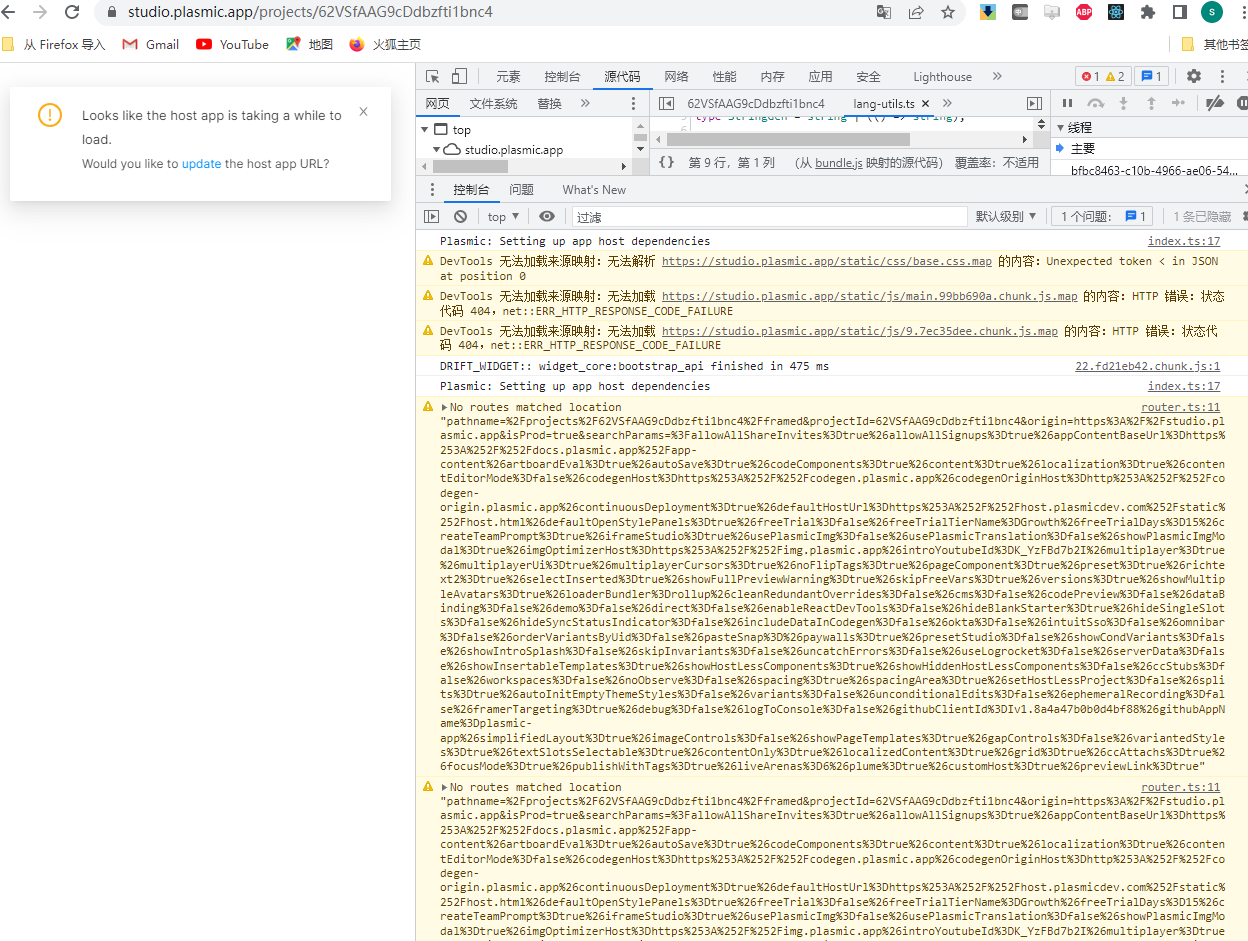
Task: Open the 默认级别 log level dropdown
Action: (1006, 216)
